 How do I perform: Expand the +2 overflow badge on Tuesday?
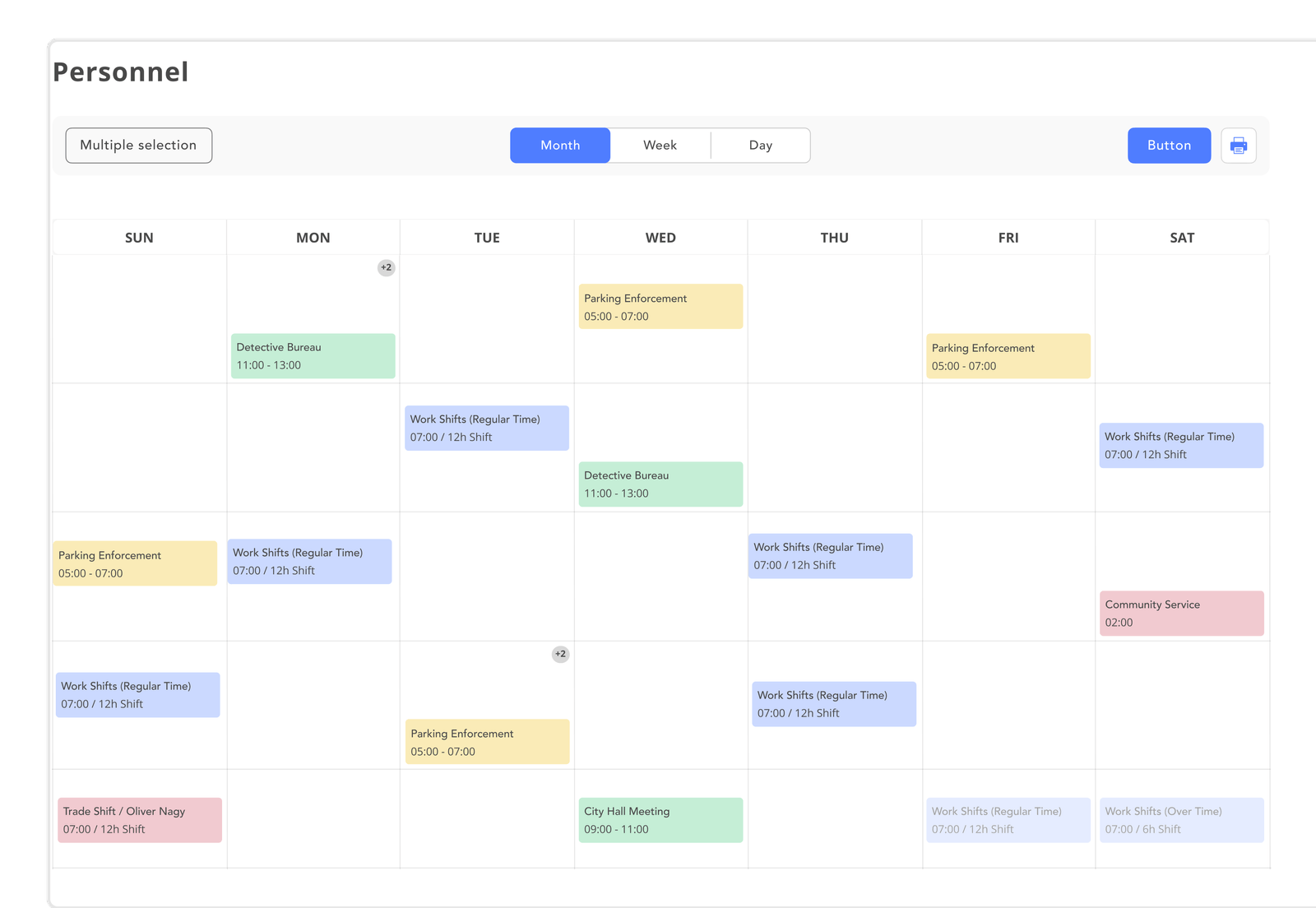pos(560,654)
